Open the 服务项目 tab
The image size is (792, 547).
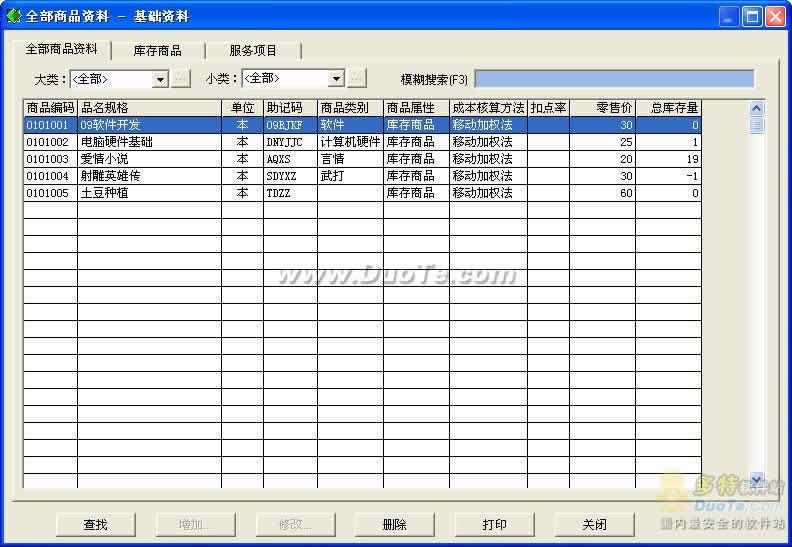pyautogui.click(x=253, y=50)
